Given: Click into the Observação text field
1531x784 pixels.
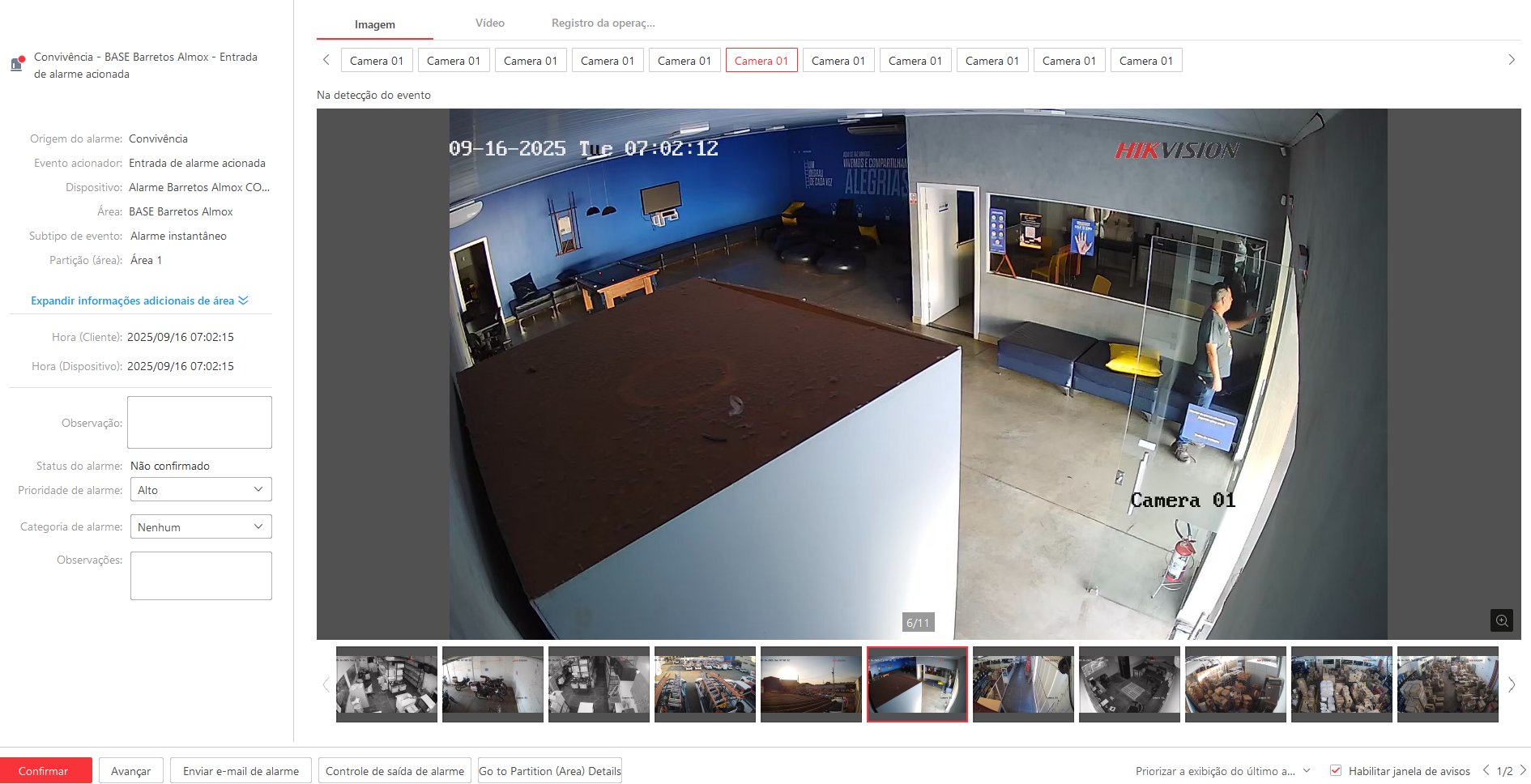Looking at the screenshot, I should [199, 422].
